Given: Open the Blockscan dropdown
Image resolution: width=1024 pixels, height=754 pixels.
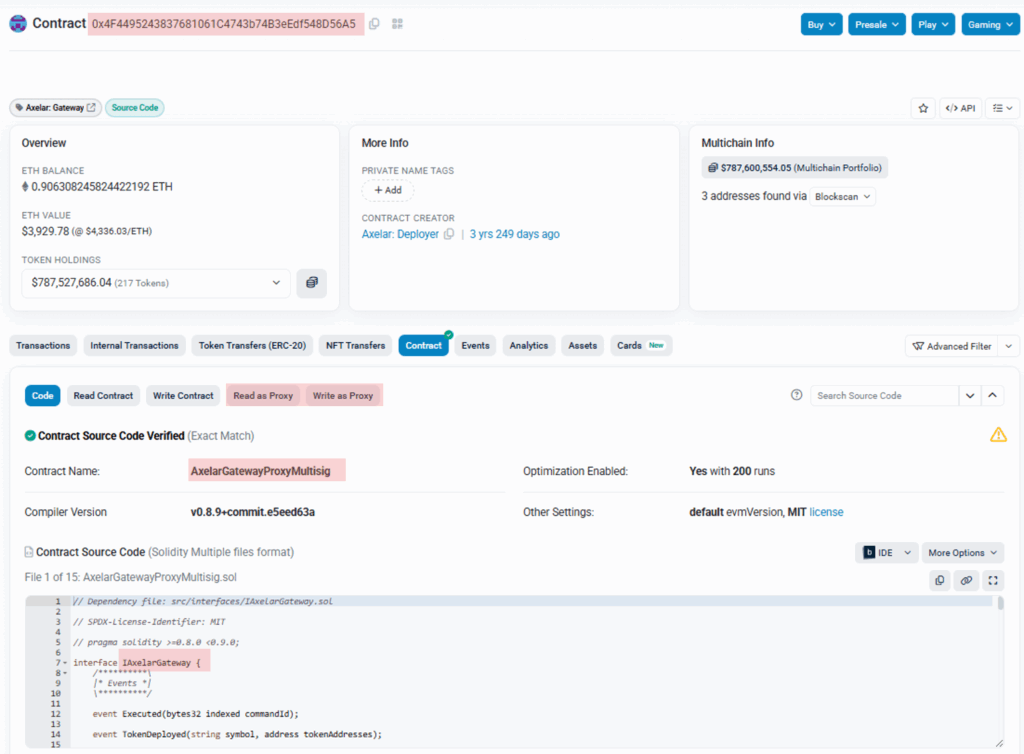Looking at the screenshot, I should (x=842, y=197).
